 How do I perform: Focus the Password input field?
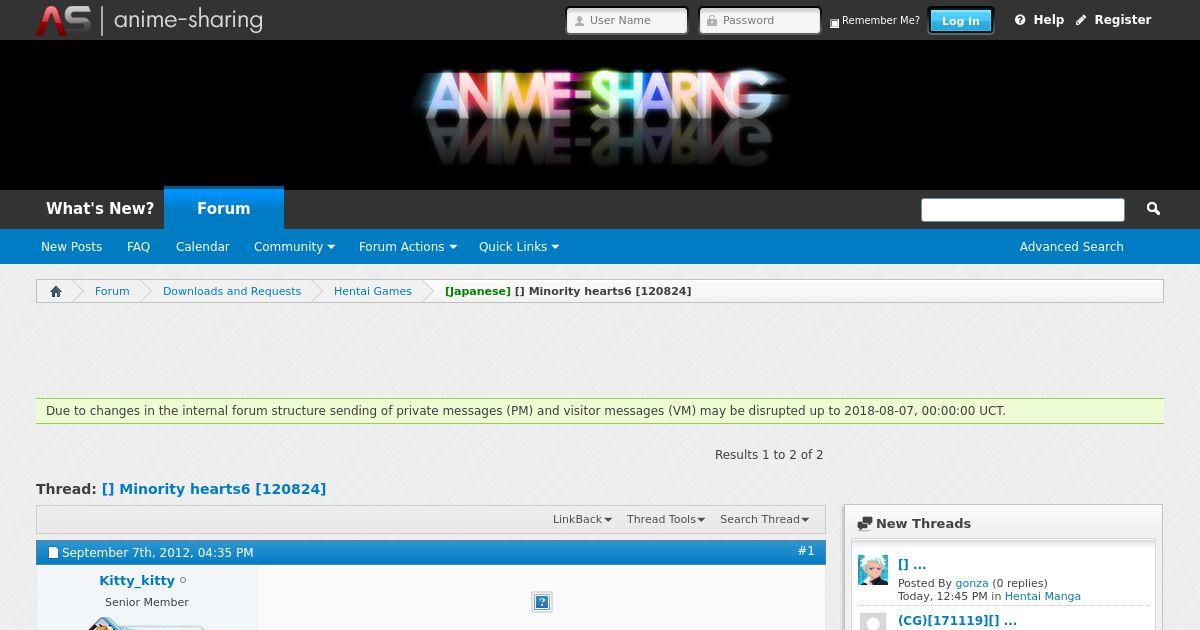coord(760,21)
